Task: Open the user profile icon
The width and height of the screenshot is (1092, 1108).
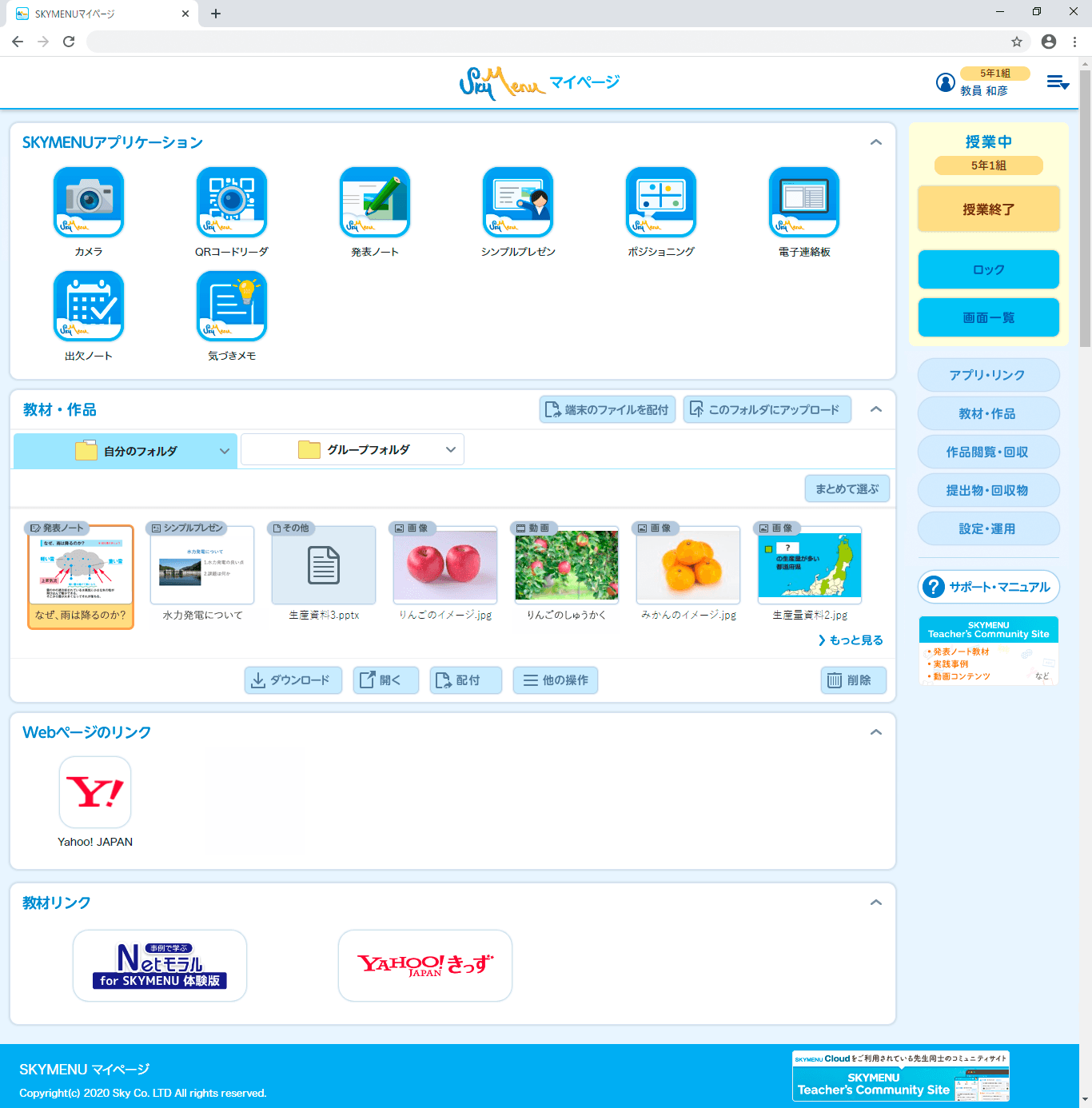Action: [x=945, y=82]
